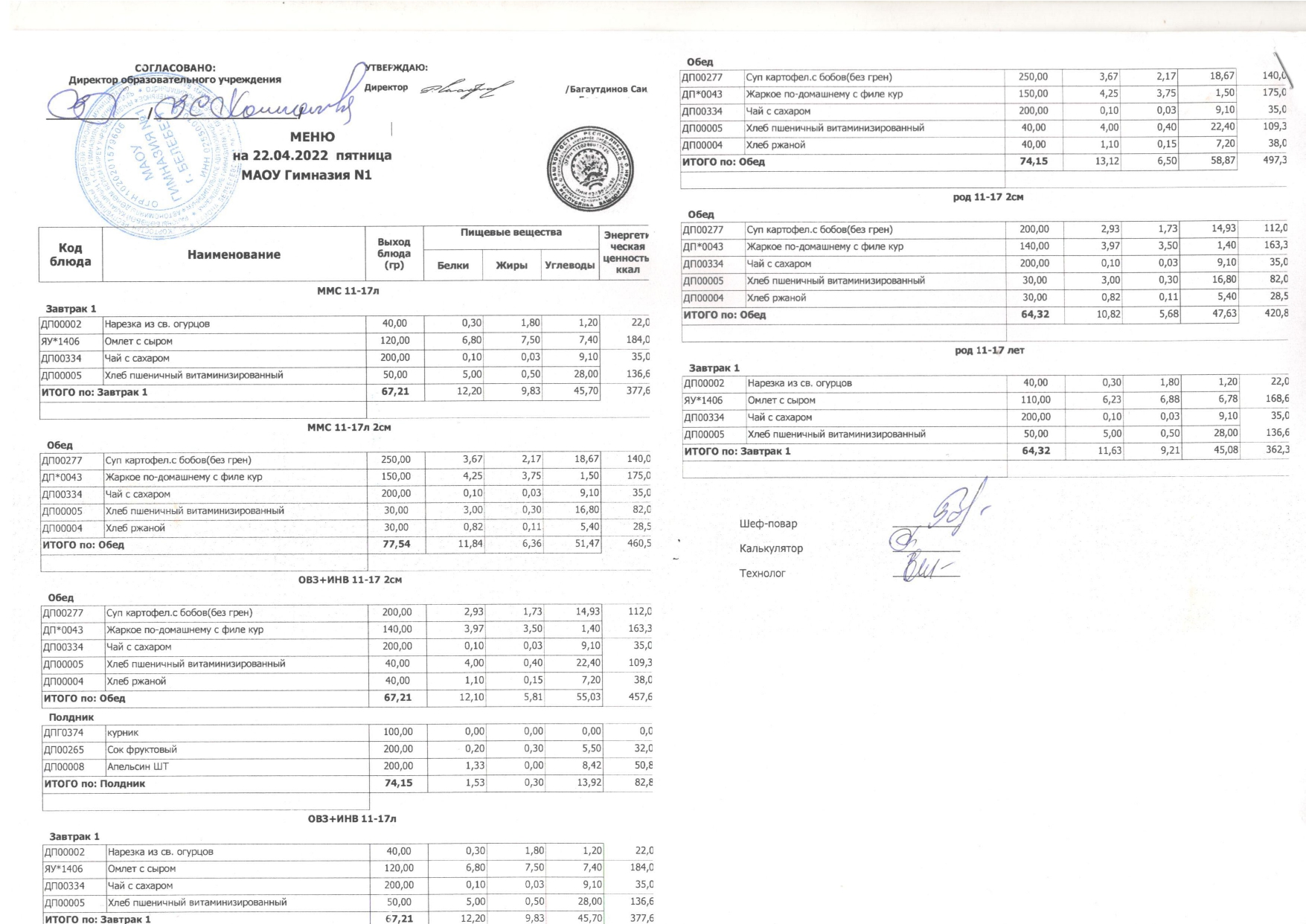
Task: Click the Сок фруктовый dish name
Action: tap(142, 750)
